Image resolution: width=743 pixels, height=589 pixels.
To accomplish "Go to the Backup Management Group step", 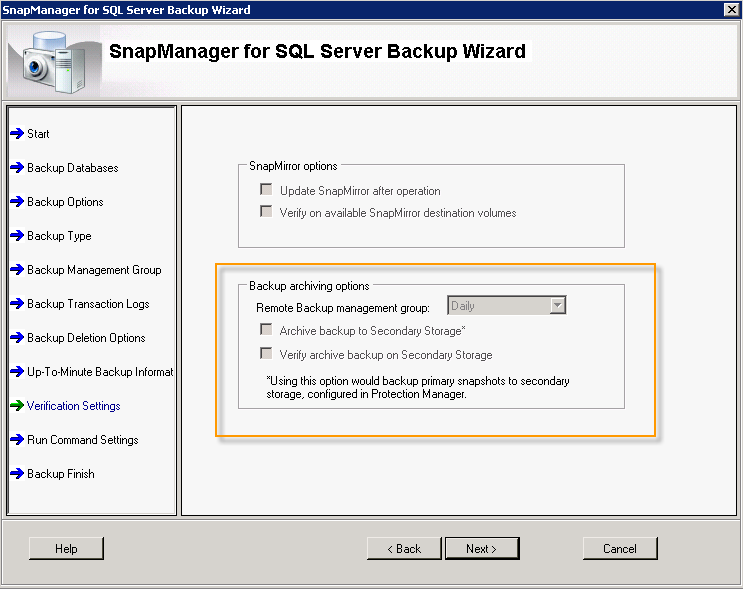I will [94, 270].
